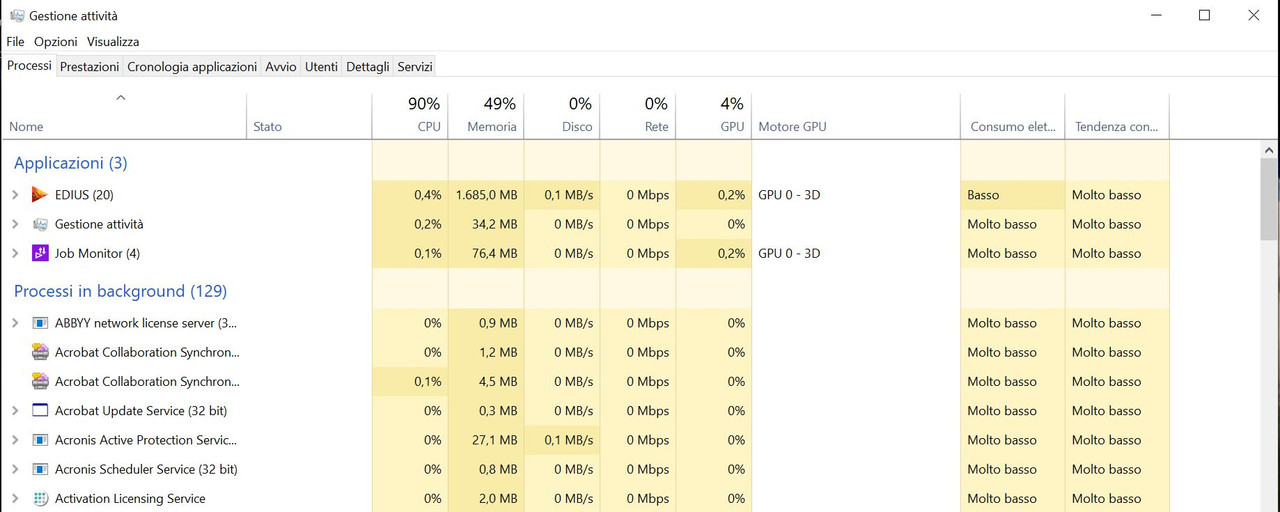This screenshot has height=512, width=1280.
Task: Click the Gestione attività process row icon
Action: [x=40, y=224]
